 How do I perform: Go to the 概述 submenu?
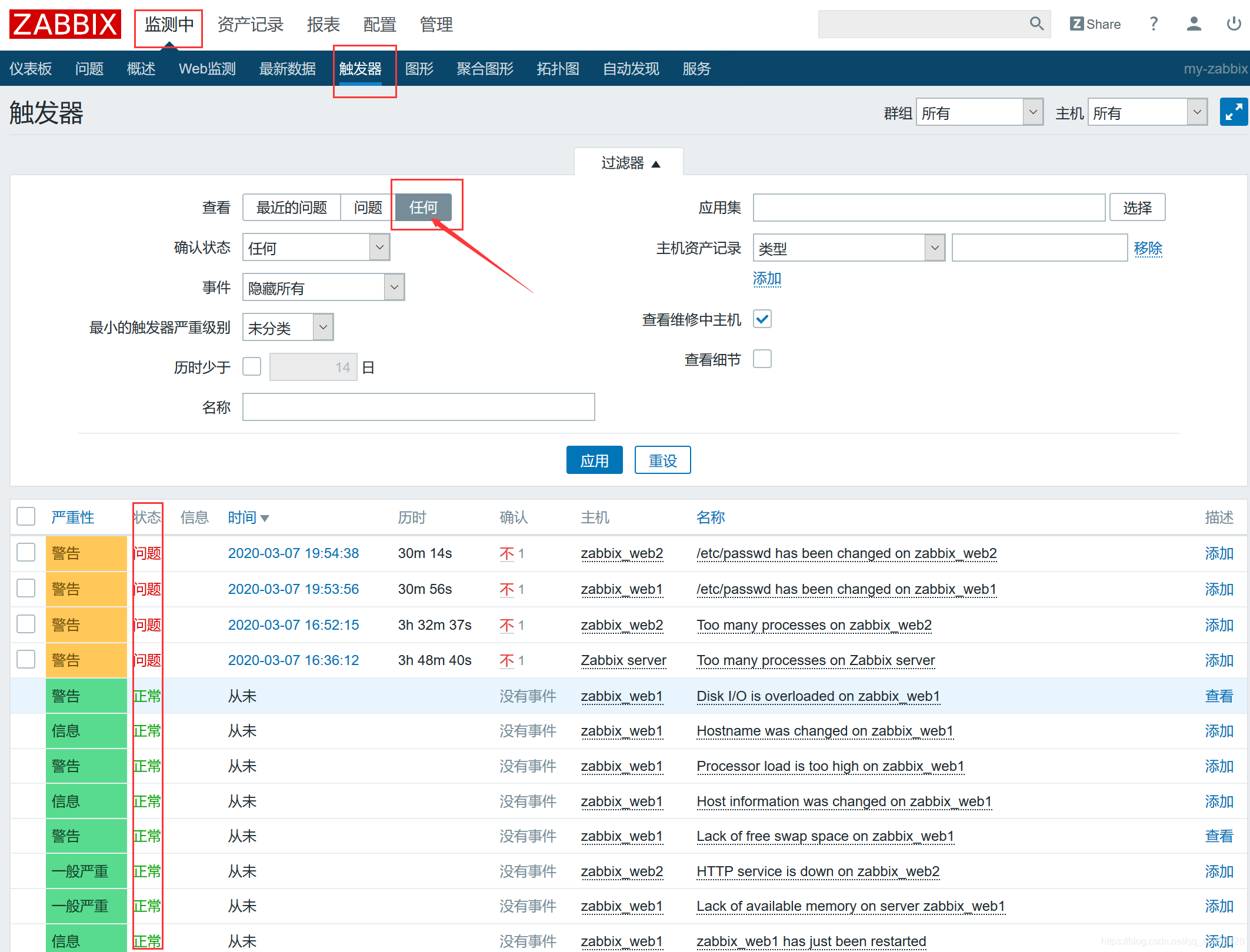pos(141,69)
